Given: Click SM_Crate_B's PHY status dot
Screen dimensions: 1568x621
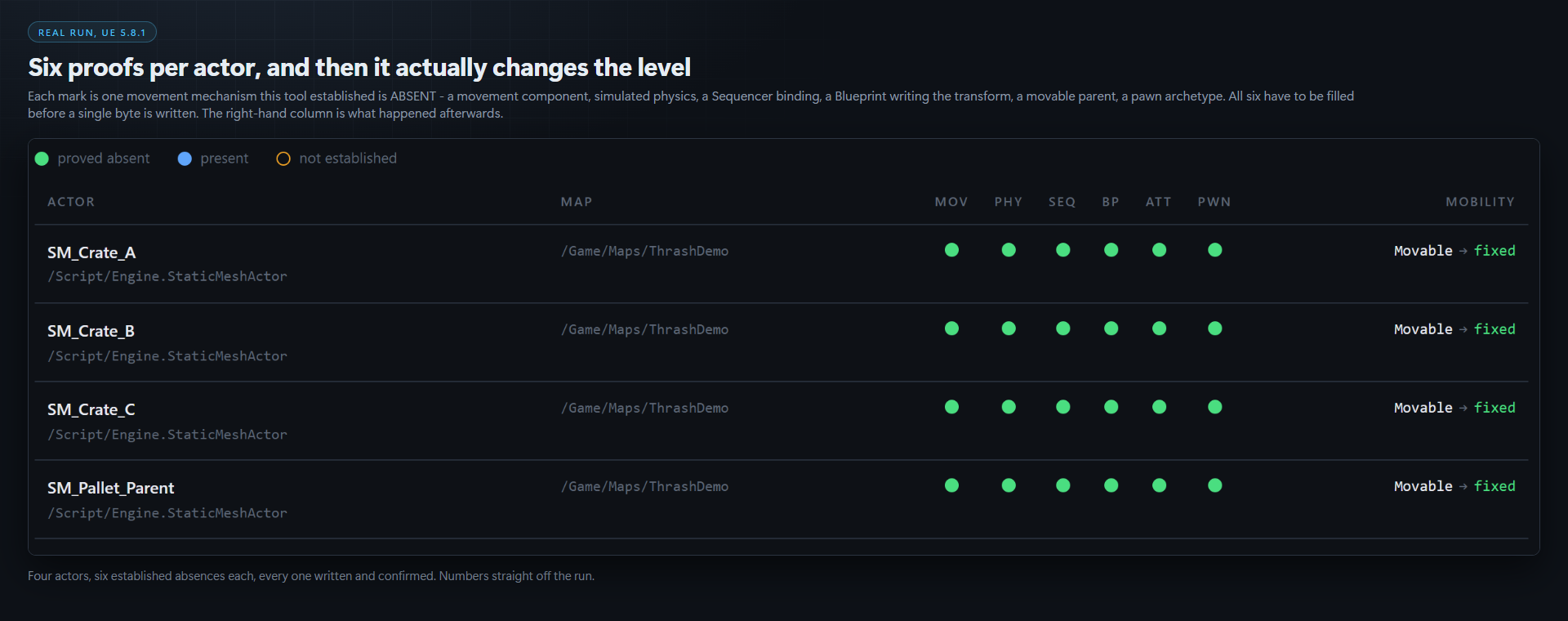Looking at the screenshot, I should pyautogui.click(x=1009, y=328).
